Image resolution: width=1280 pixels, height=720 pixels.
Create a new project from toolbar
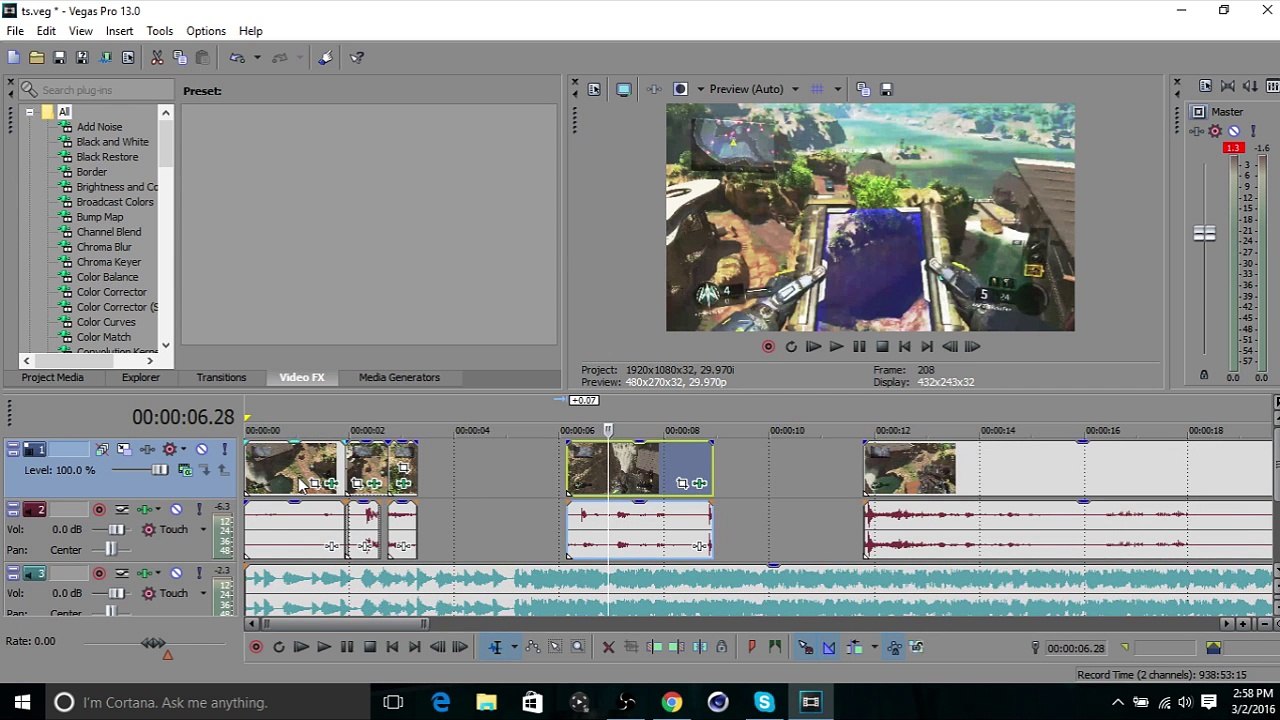click(x=14, y=58)
